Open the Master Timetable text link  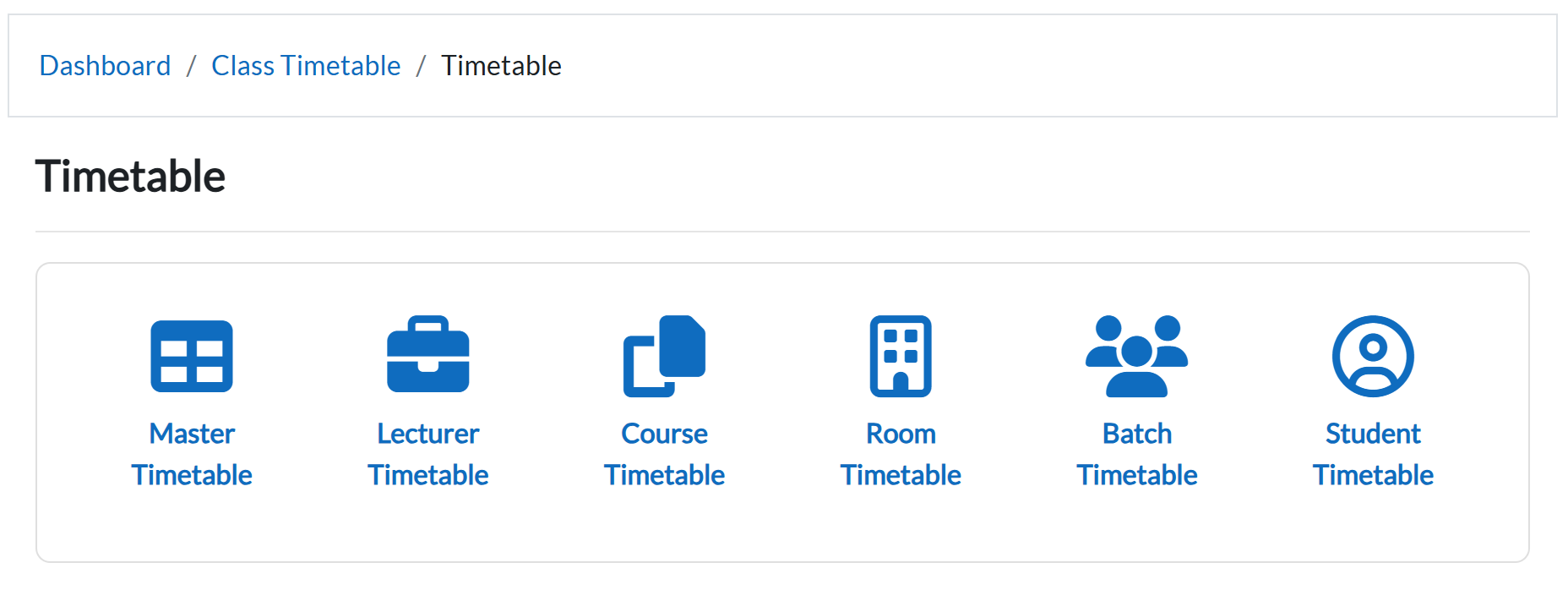192,455
